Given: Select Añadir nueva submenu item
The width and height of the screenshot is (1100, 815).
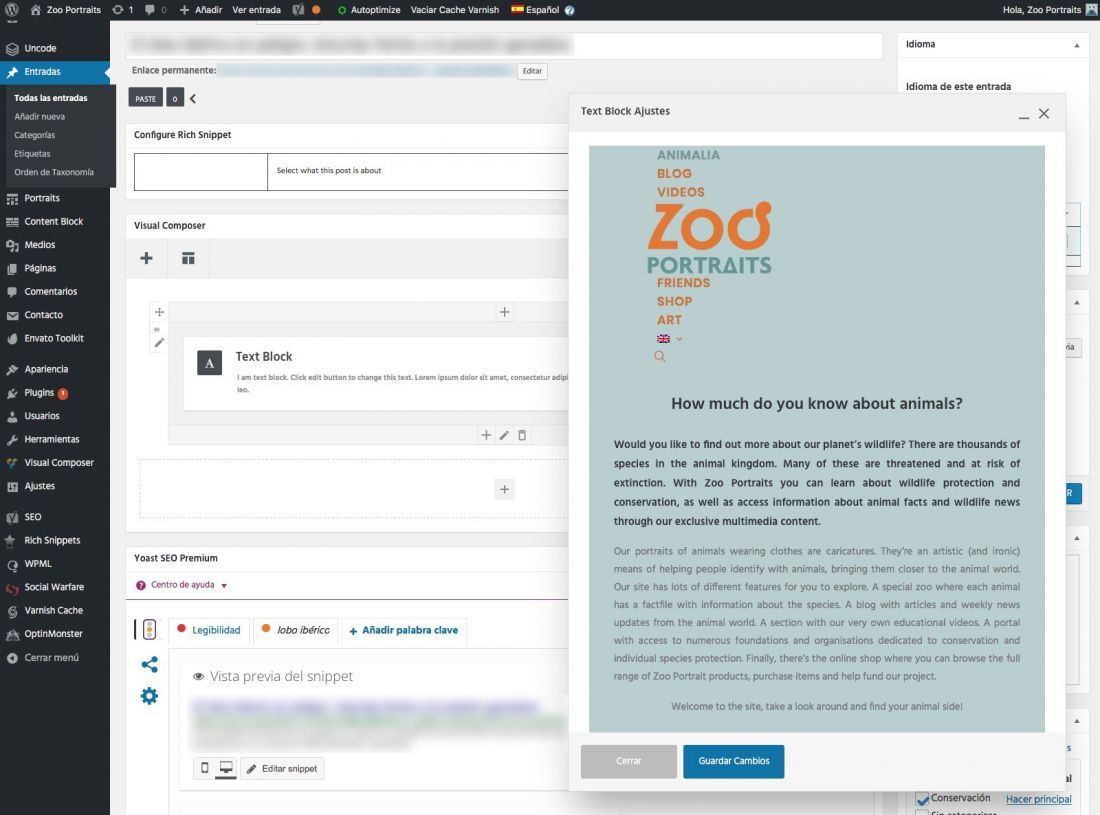Looking at the screenshot, I should (x=39, y=116).
